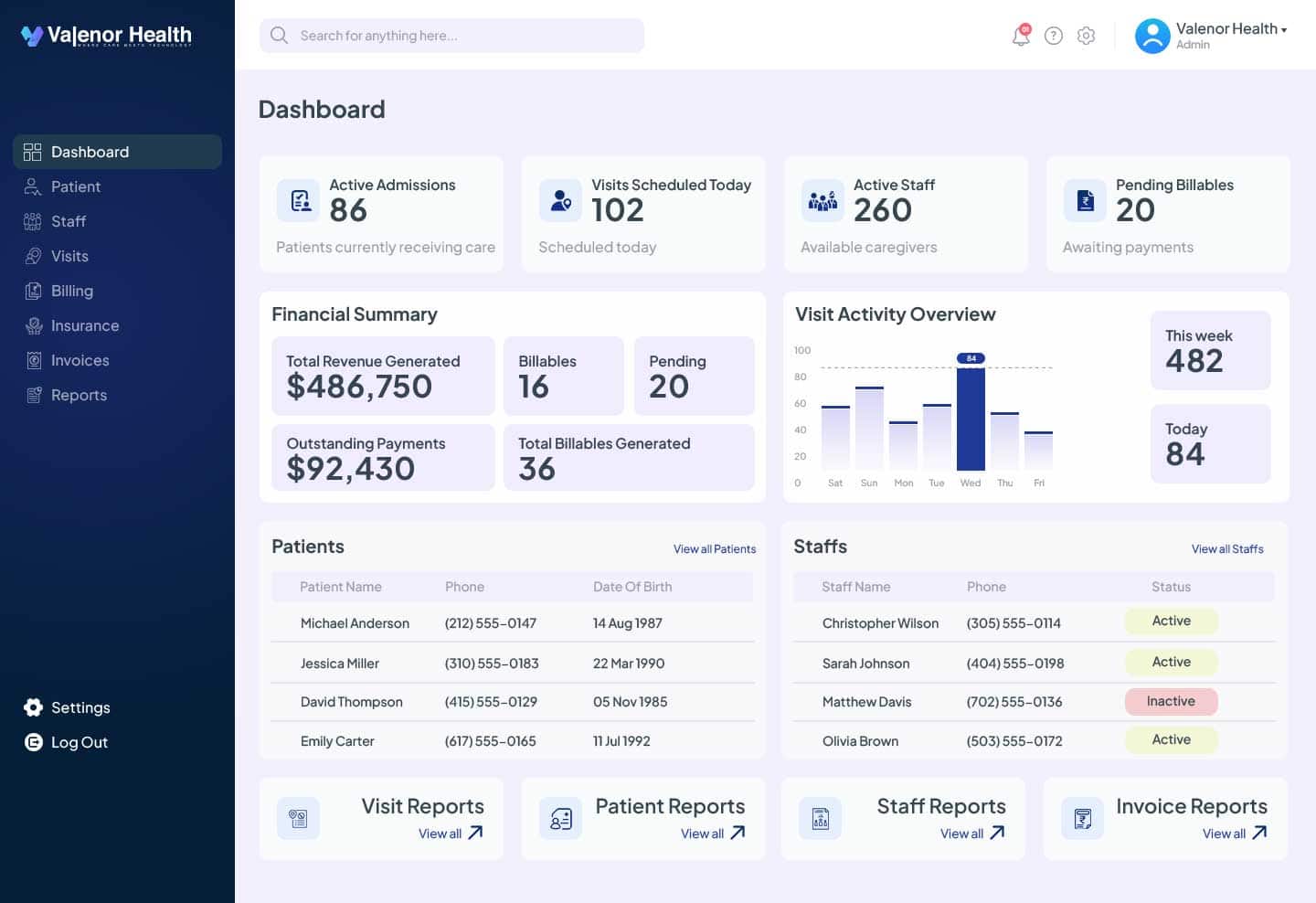Click the Reports sidebar icon
This screenshot has width=1316, height=903.
point(34,395)
